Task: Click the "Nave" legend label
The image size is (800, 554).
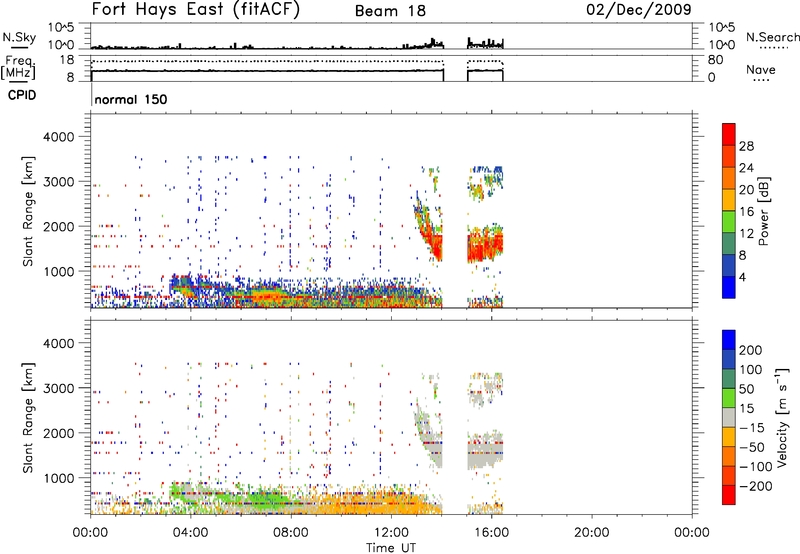Action: (x=761, y=70)
